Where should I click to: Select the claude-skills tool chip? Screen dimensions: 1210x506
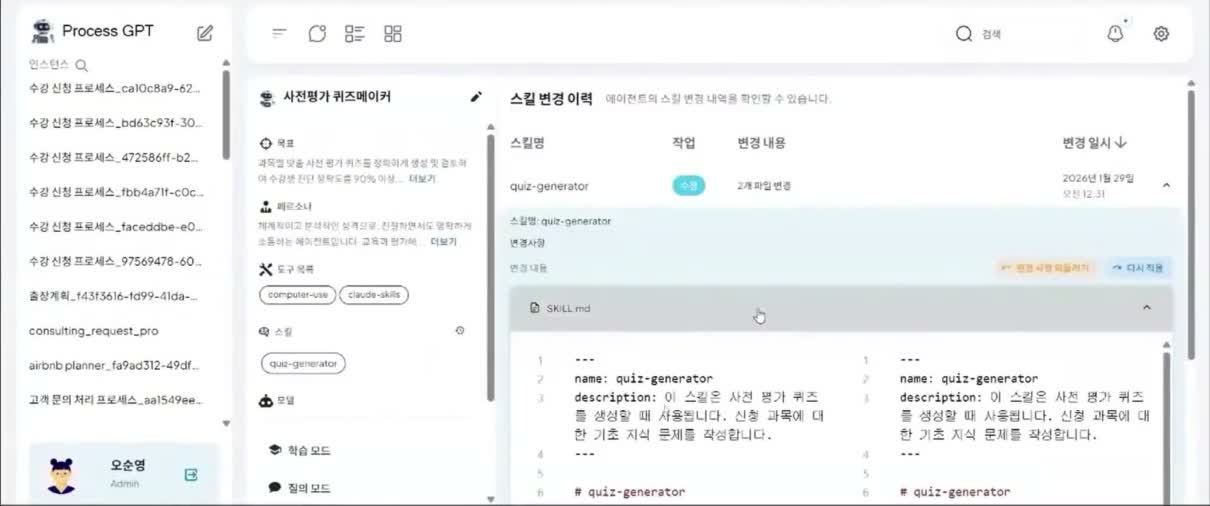point(374,295)
